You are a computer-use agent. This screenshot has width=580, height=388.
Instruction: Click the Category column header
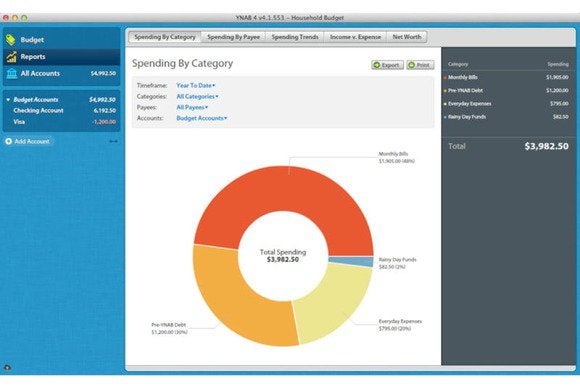pyautogui.click(x=458, y=64)
